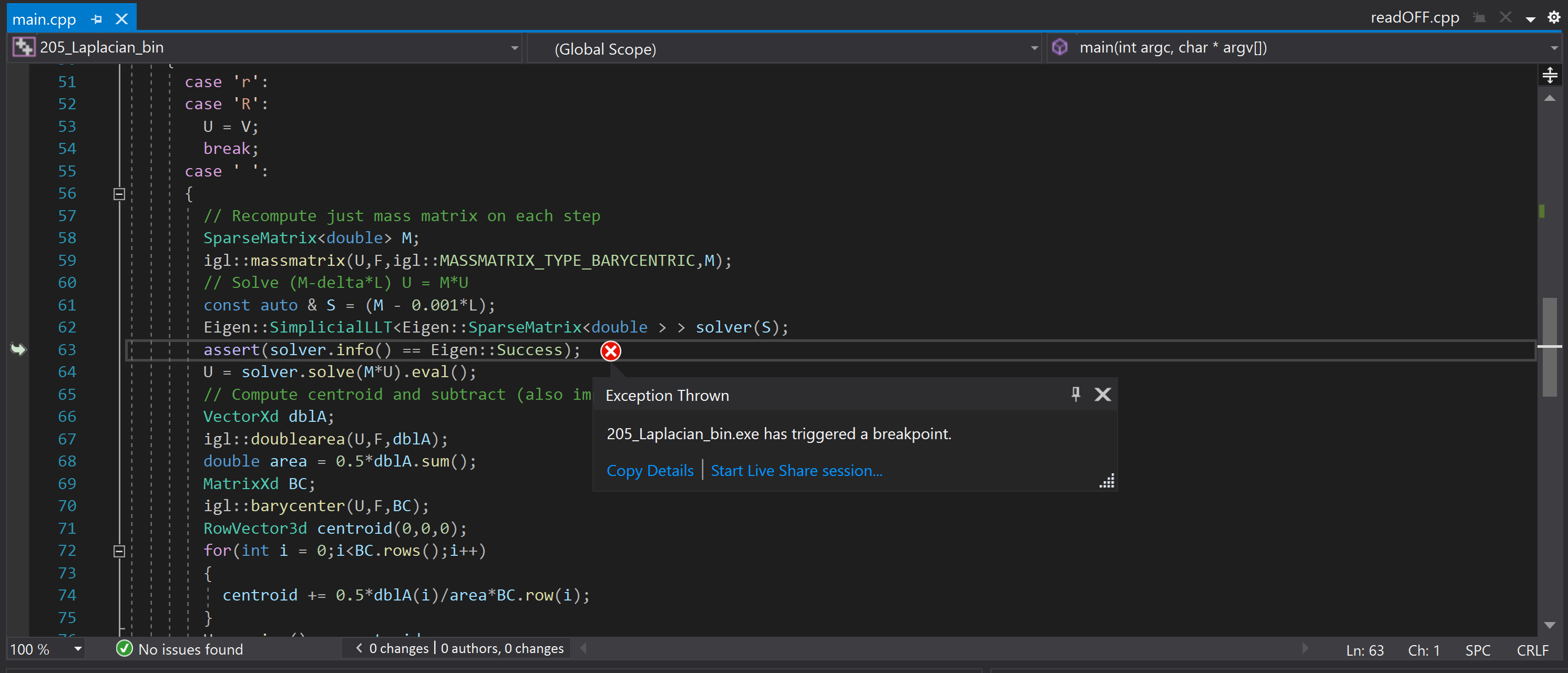
Task: Click the 205_Laplacian_bin project icon
Action: click(24, 47)
